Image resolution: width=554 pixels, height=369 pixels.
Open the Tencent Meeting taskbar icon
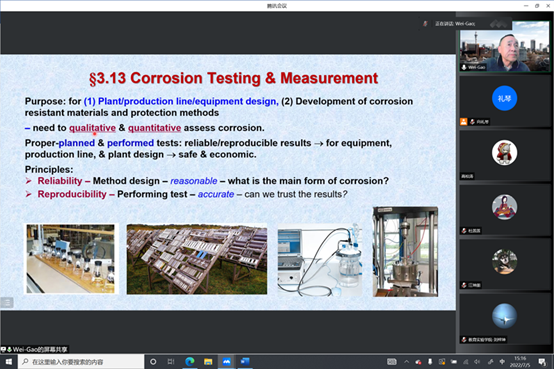[x=226, y=361]
